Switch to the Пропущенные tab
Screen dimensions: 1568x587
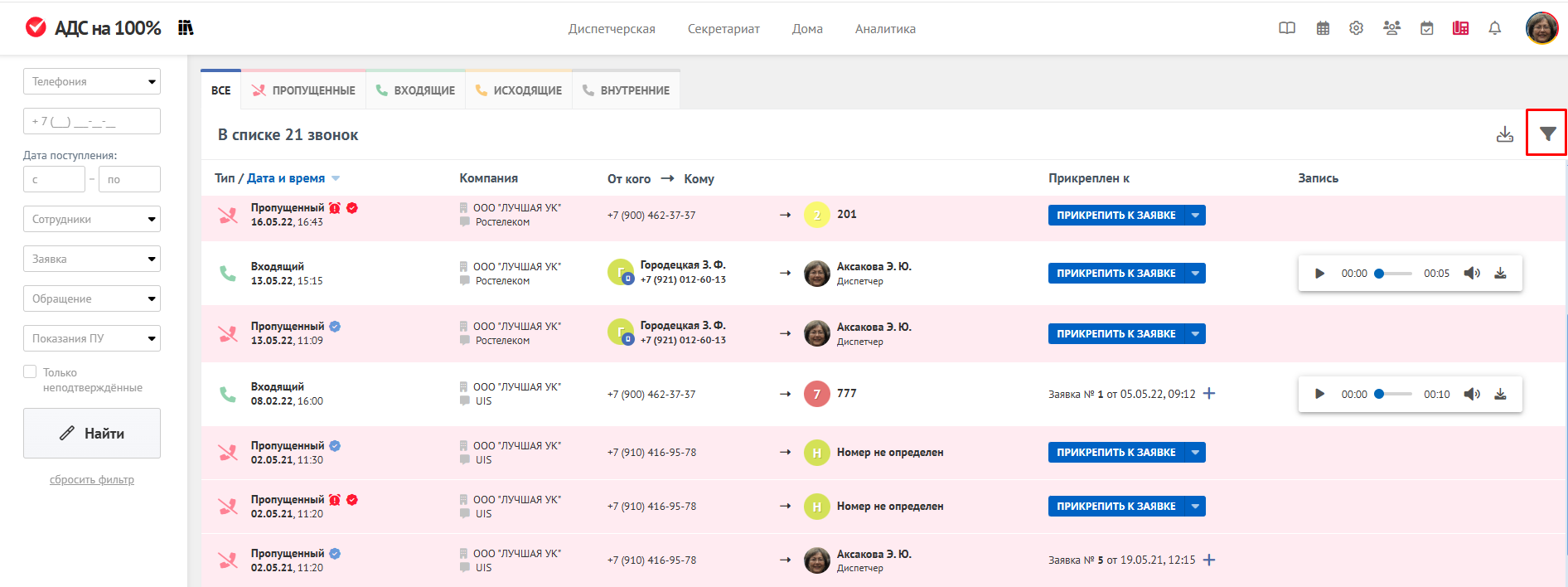304,90
